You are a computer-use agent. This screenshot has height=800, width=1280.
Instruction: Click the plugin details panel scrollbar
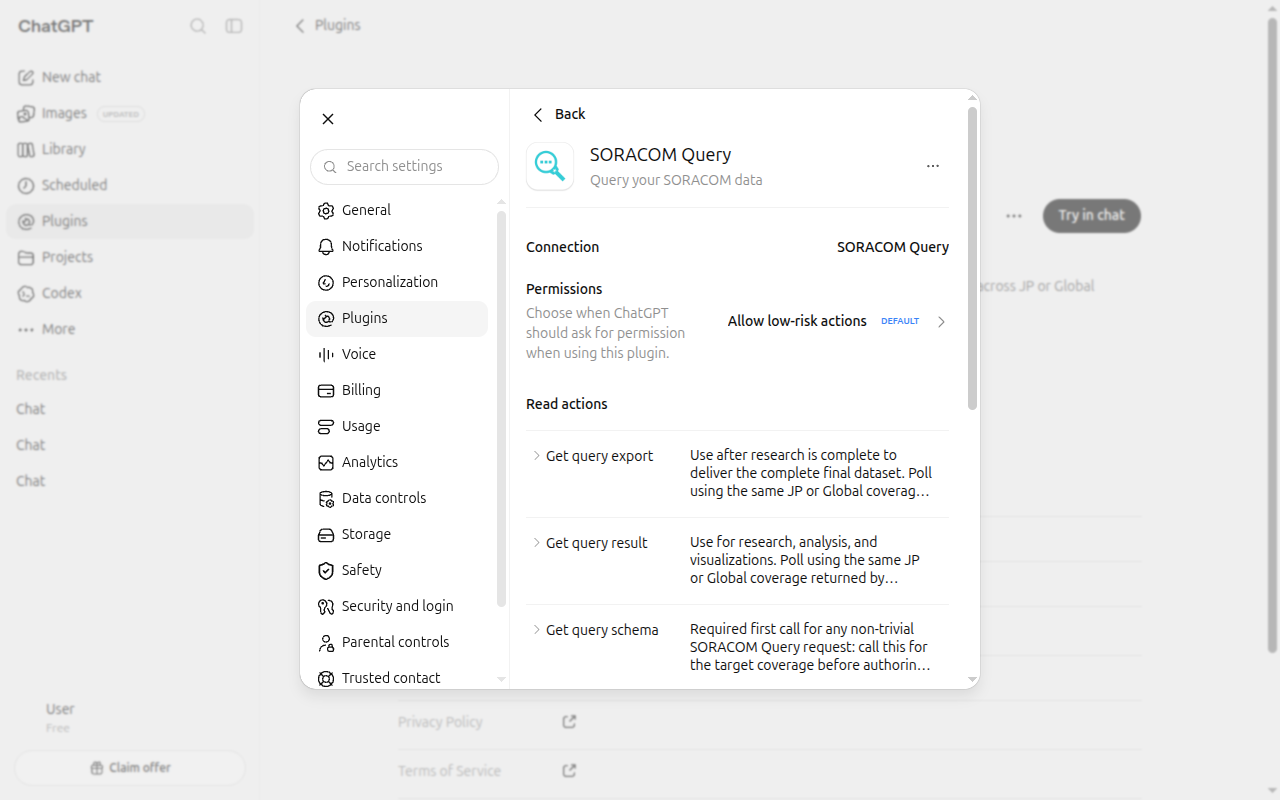(x=972, y=259)
